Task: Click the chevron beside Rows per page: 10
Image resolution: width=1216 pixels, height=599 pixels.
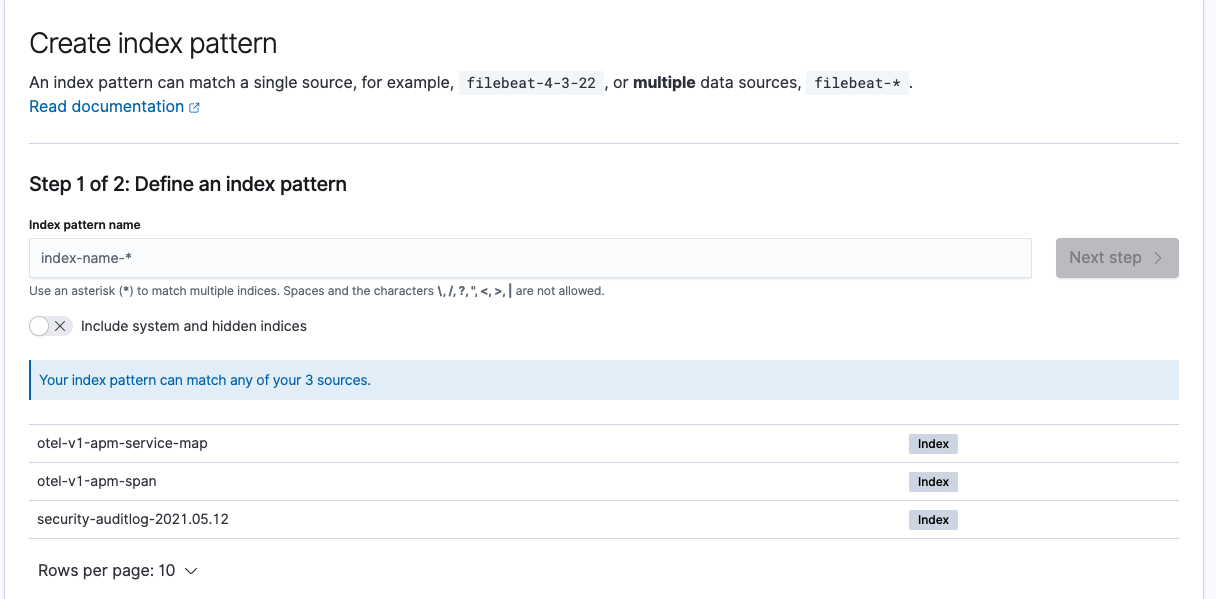Action: pyautogui.click(x=191, y=570)
